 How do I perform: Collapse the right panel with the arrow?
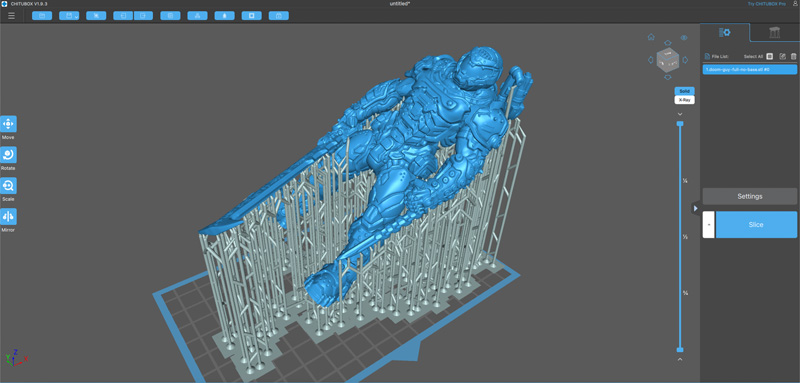coord(695,208)
